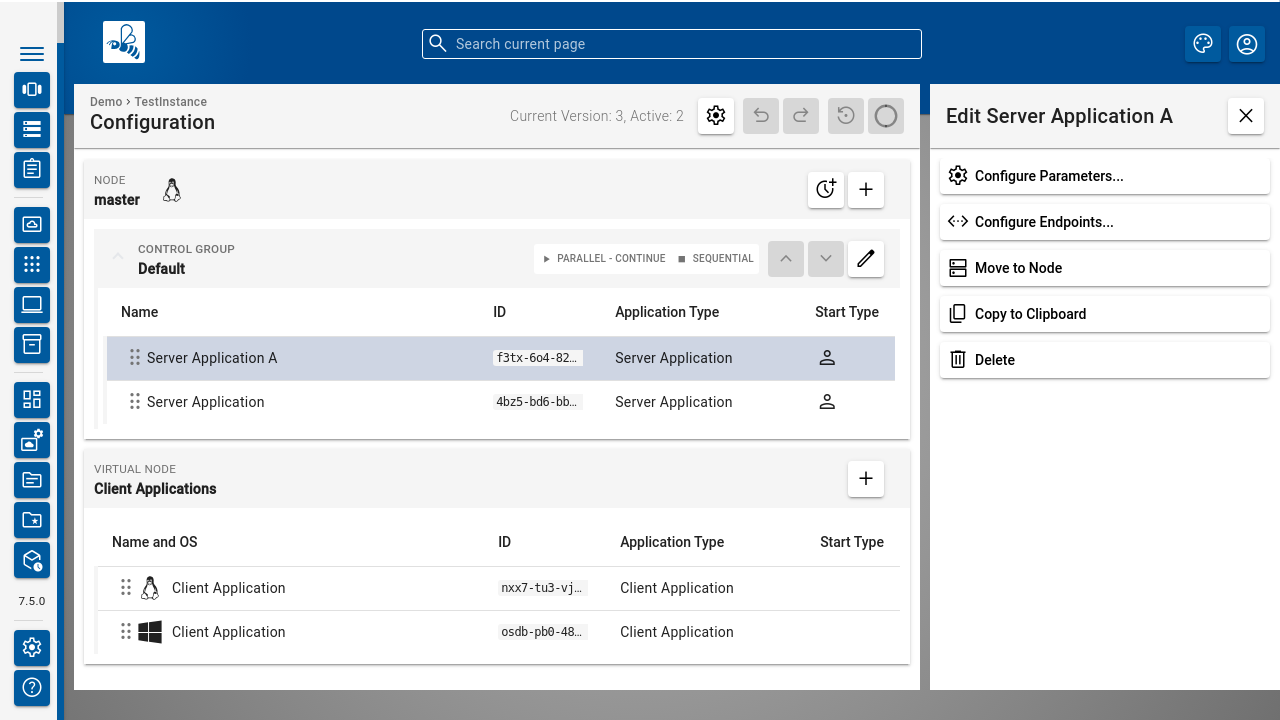Click the ID f3tx-6o4-82 chip
Viewport: 1280px width, 720px height.
538,358
